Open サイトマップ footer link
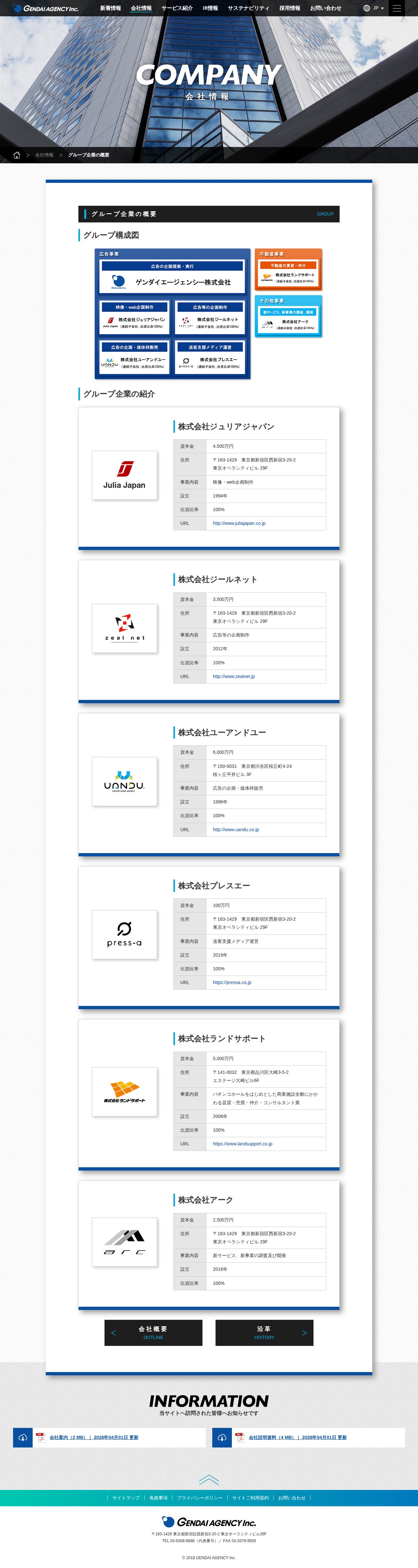Viewport: 418px width, 1568px height. tap(126, 1498)
